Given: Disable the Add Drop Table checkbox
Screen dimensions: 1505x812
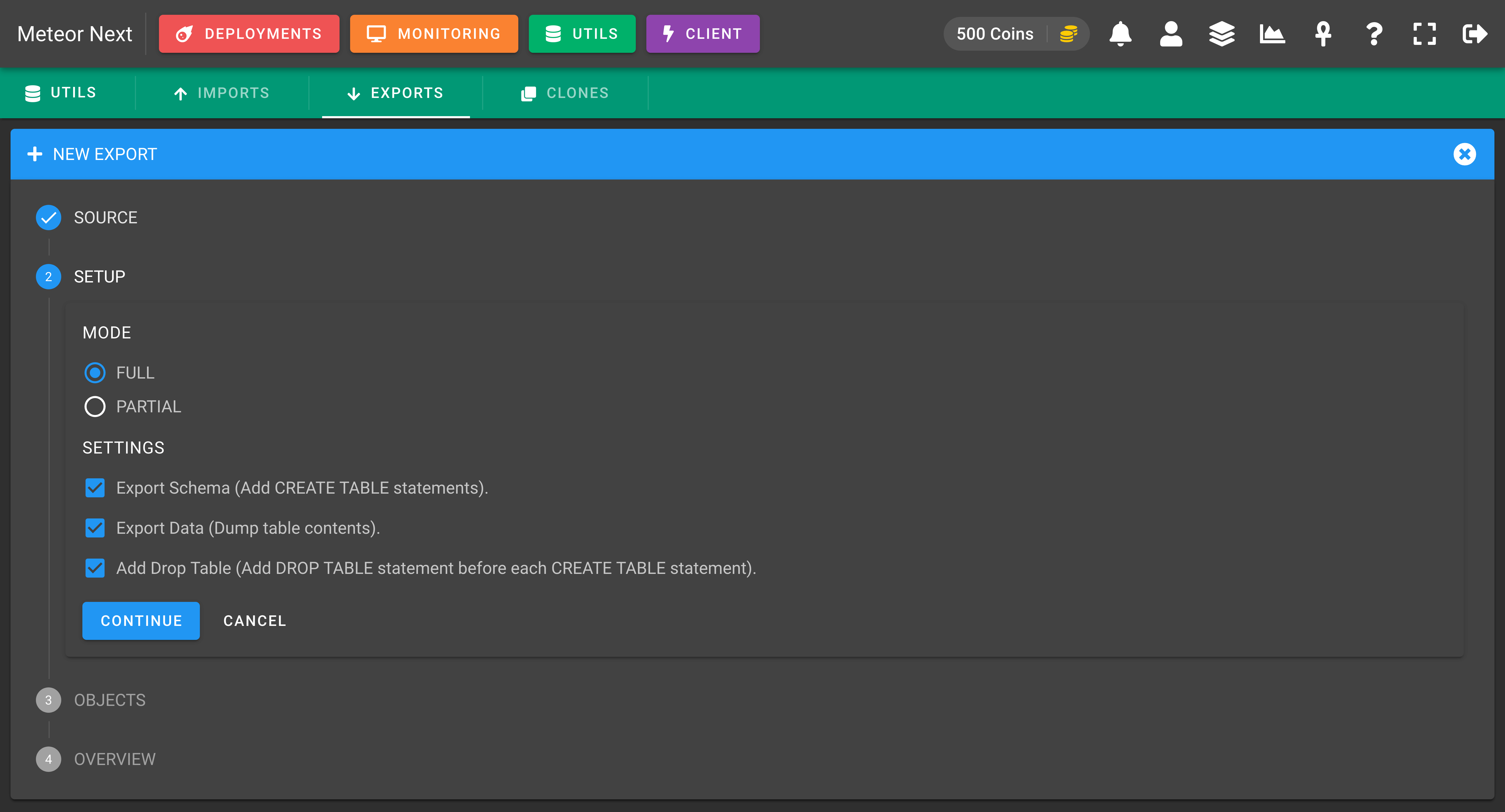Looking at the screenshot, I should tap(95, 568).
